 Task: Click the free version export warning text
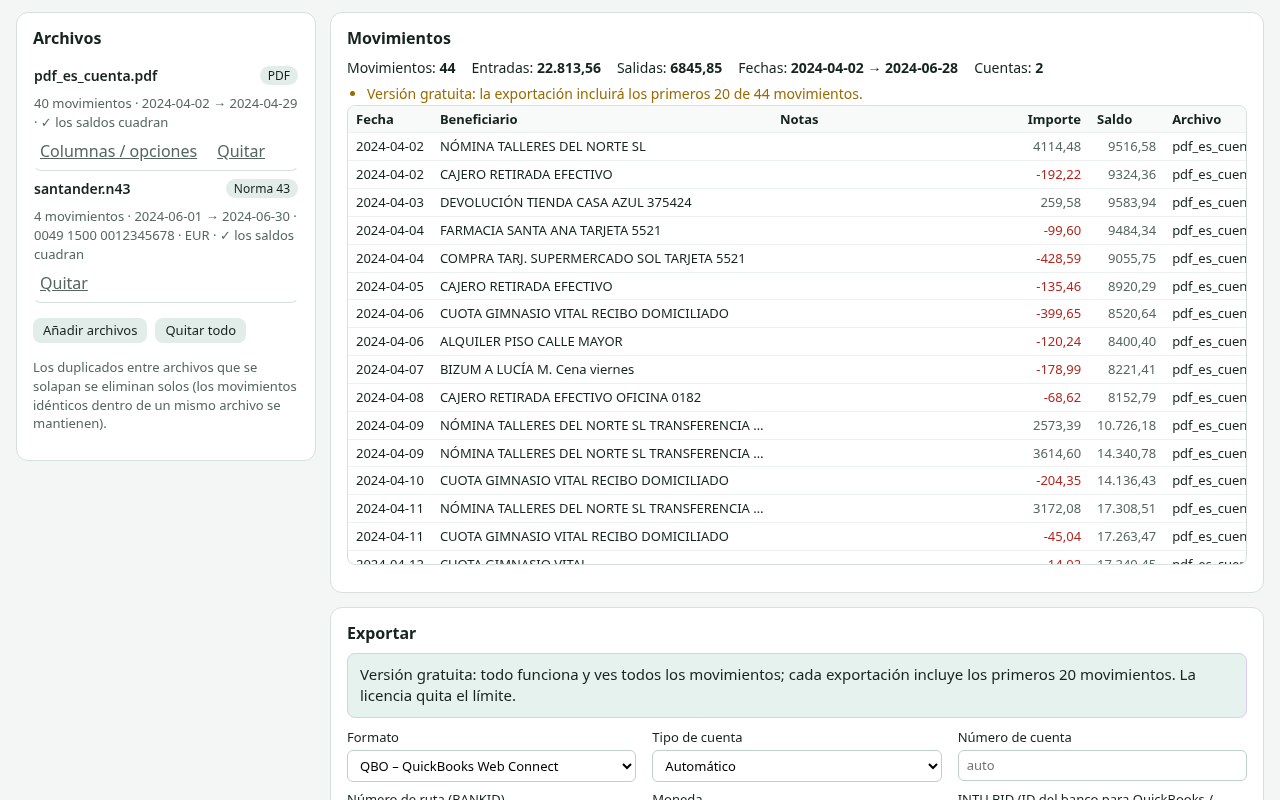[614, 94]
